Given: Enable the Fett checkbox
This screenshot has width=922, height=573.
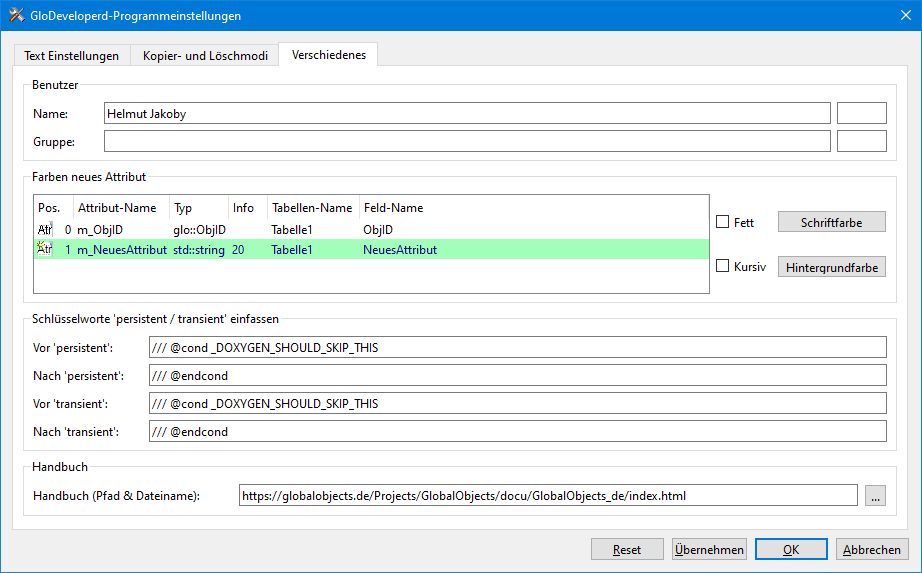Looking at the screenshot, I should (723, 222).
